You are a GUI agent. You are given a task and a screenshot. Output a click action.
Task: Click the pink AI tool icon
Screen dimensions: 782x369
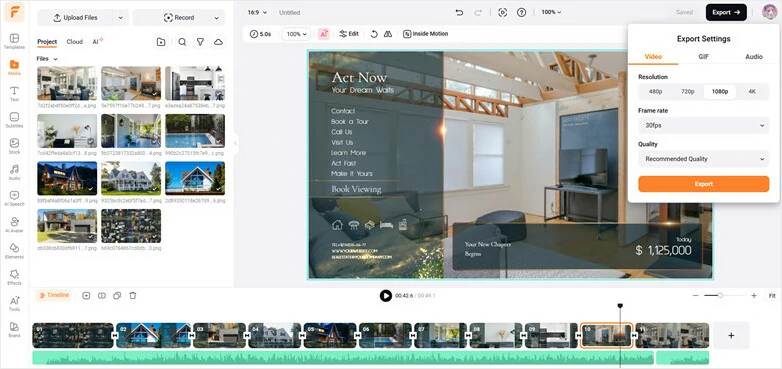pyautogui.click(x=324, y=34)
